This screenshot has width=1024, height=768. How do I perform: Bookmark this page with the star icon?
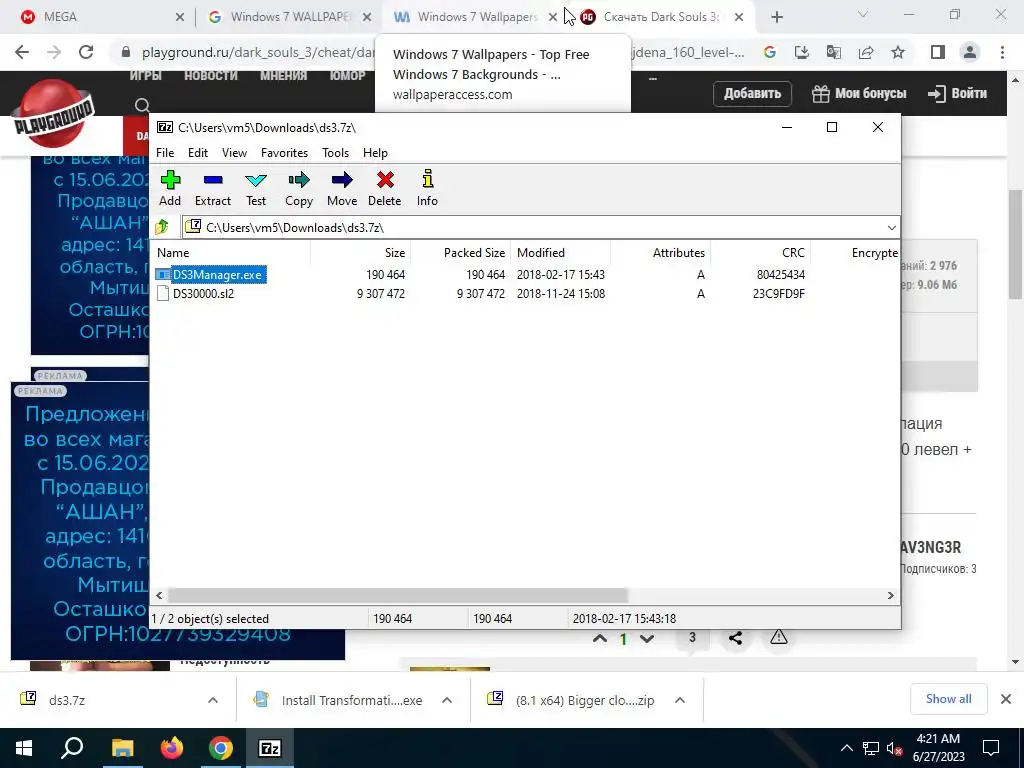point(898,52)
